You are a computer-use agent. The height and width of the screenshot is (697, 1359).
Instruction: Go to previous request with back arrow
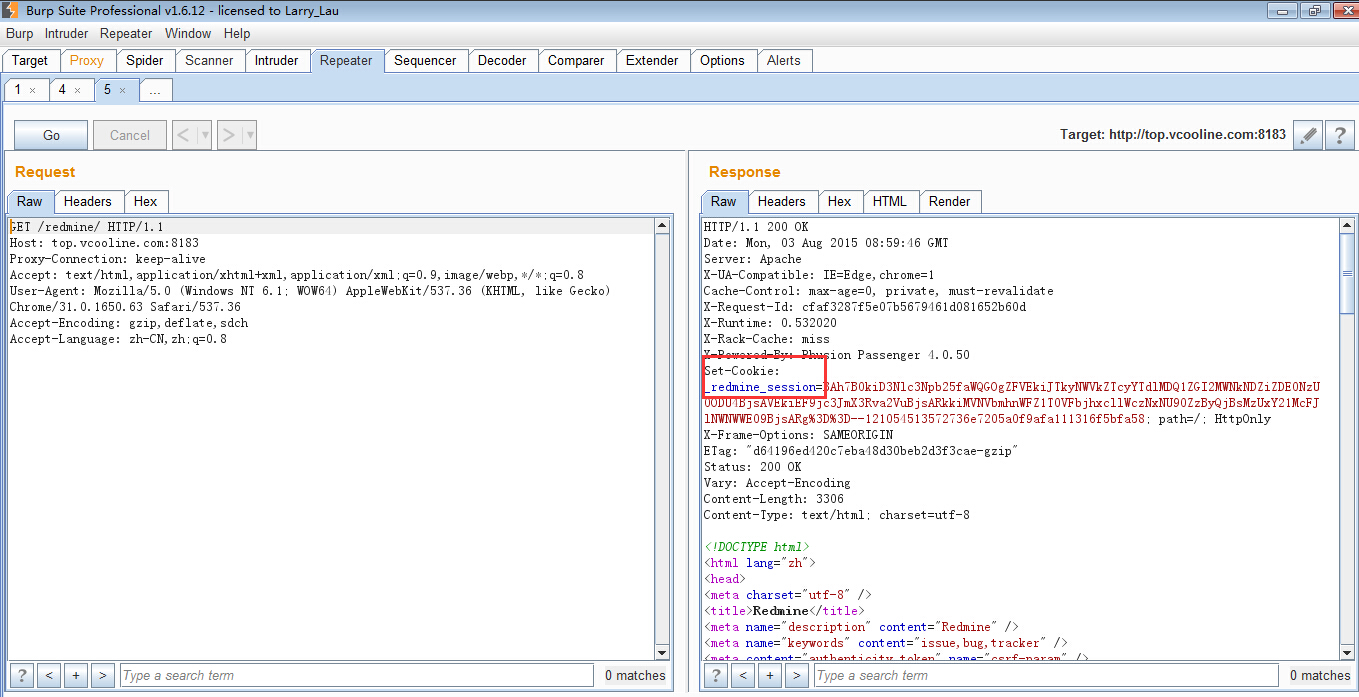(184, 135)
